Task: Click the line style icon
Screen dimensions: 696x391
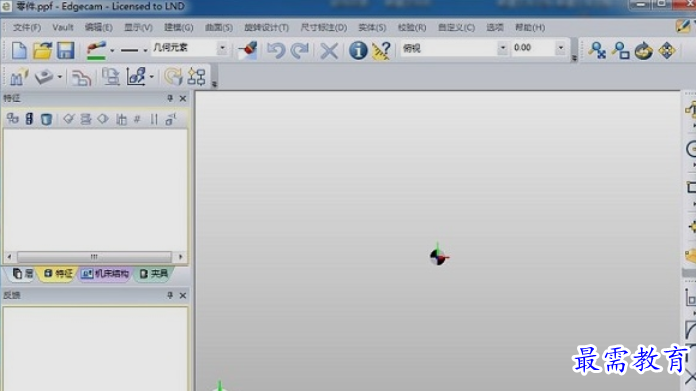Action: pos(130,51)
